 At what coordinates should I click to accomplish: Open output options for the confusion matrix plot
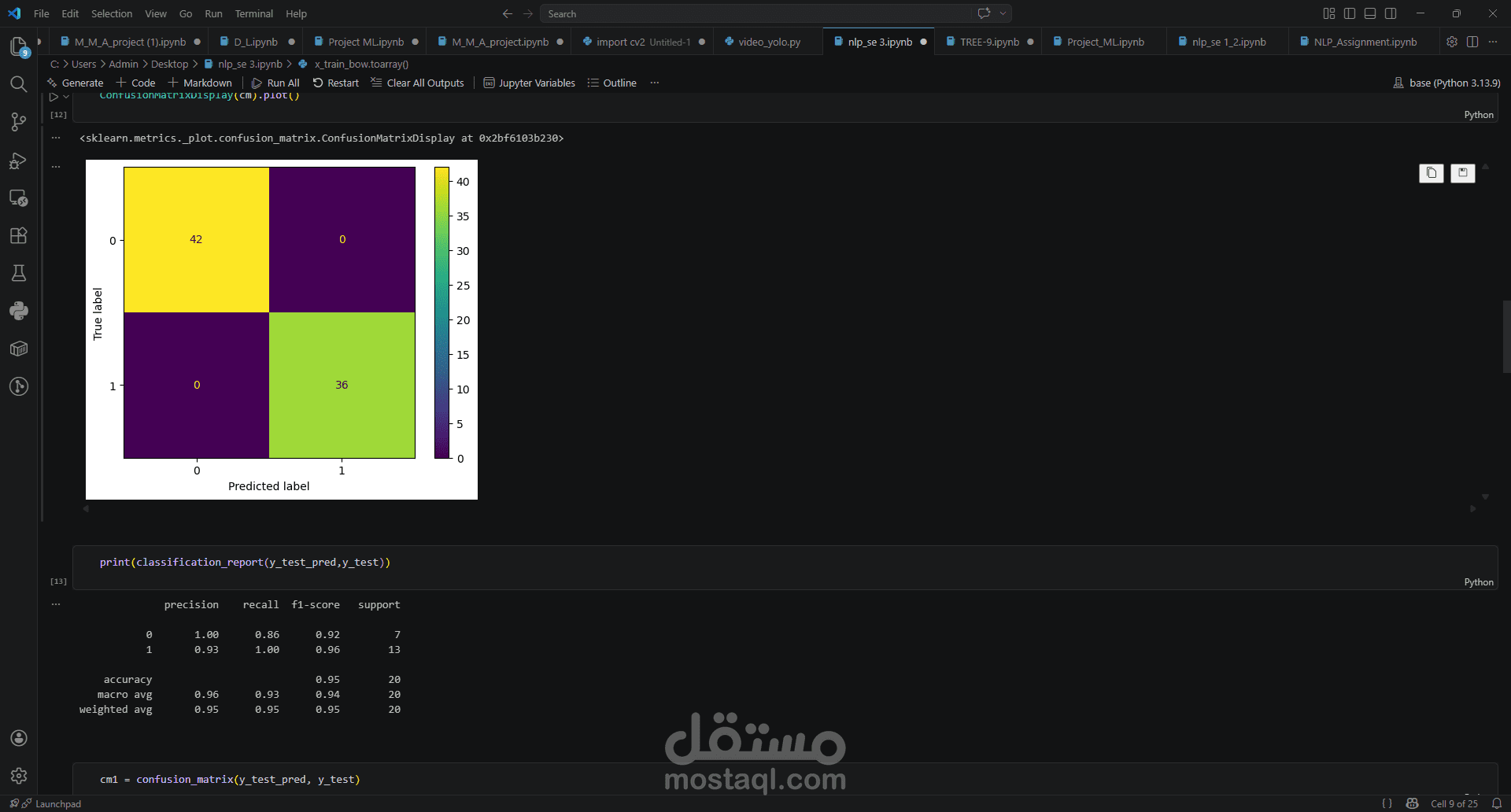pos(56,166)
